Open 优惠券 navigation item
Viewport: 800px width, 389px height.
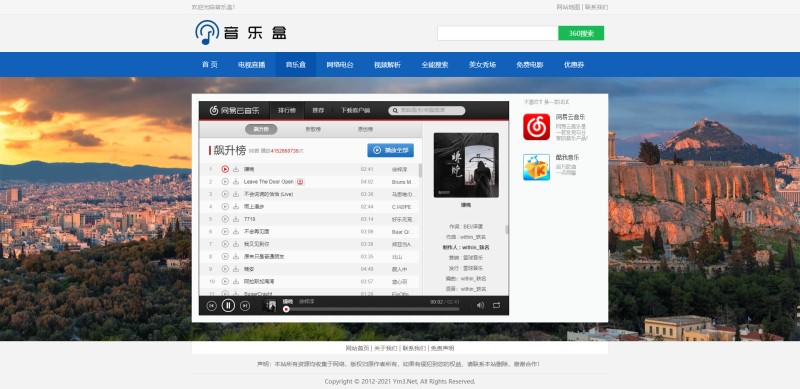pyautogui.click(x=574, y=65)
